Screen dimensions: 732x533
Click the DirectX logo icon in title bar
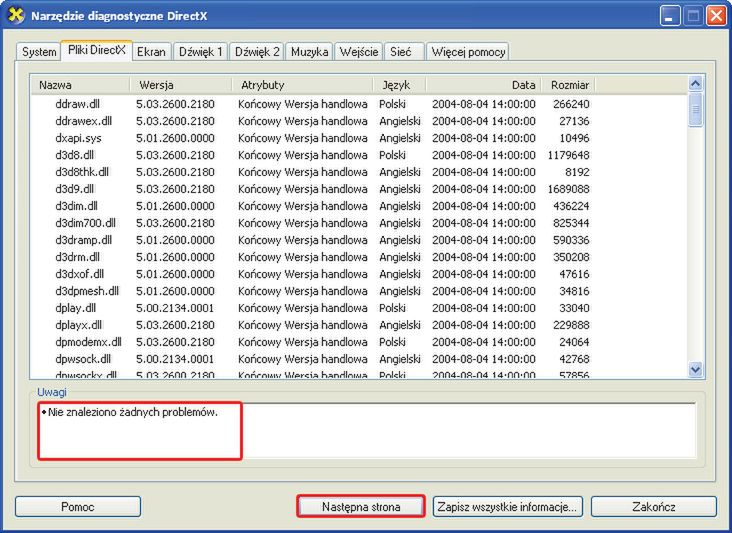[x=16, y=15]
